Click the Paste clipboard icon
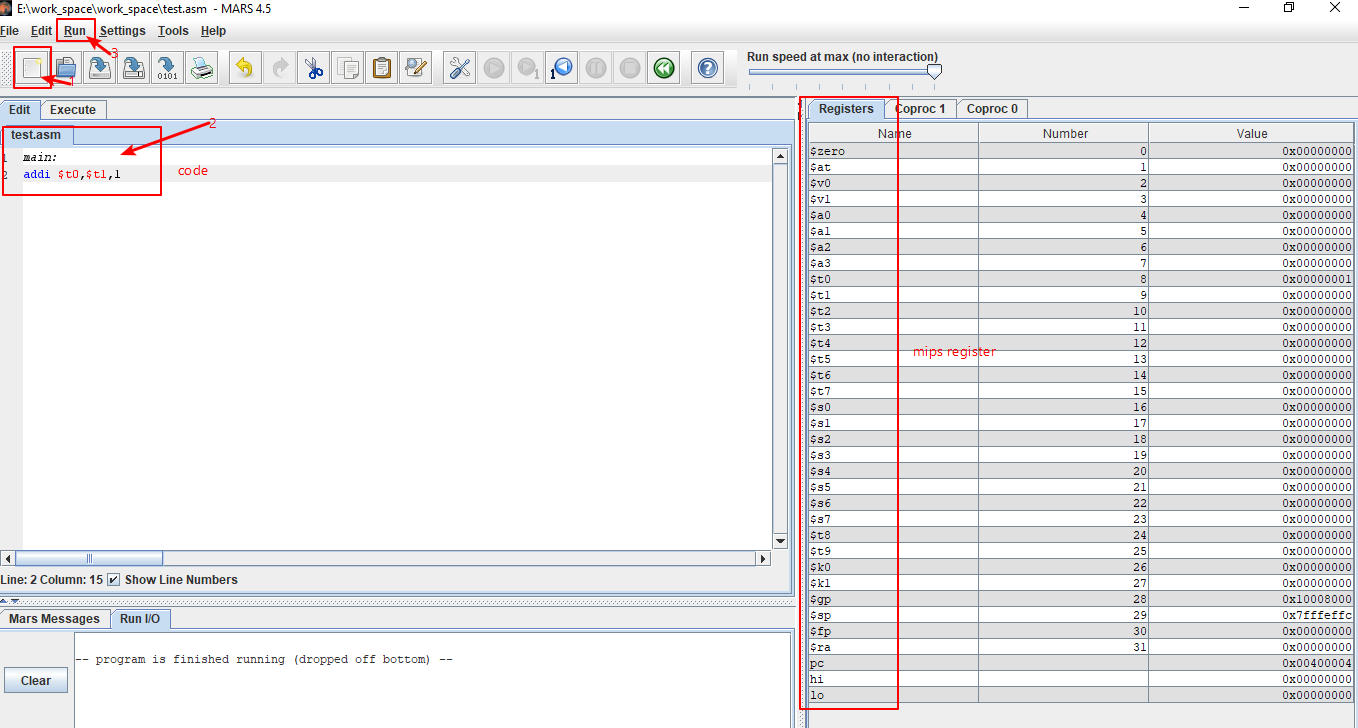 click(380, 67)
